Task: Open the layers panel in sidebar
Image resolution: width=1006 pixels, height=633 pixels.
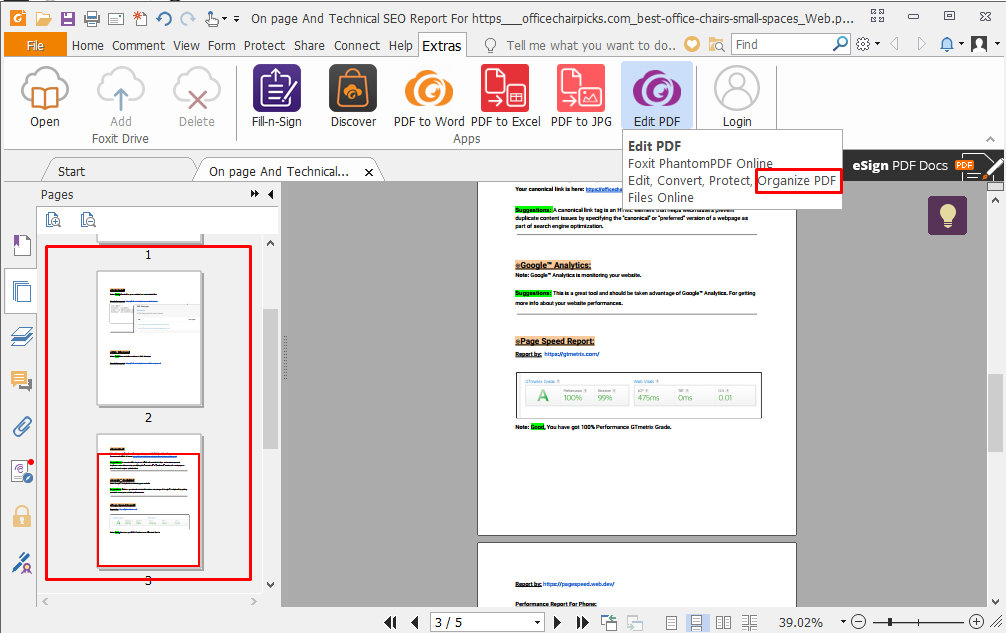Action: (x=22, y=336)
